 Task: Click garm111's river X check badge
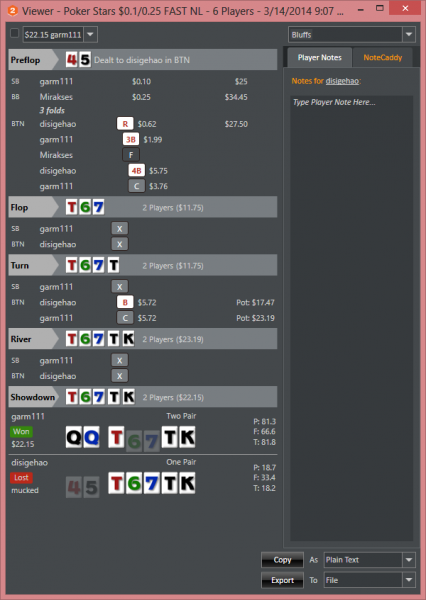click(119, 360)
